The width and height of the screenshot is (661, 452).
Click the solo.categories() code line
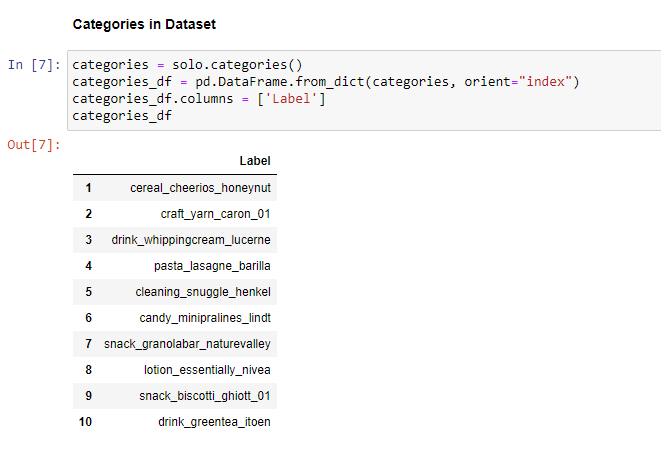tap(187, 65)
